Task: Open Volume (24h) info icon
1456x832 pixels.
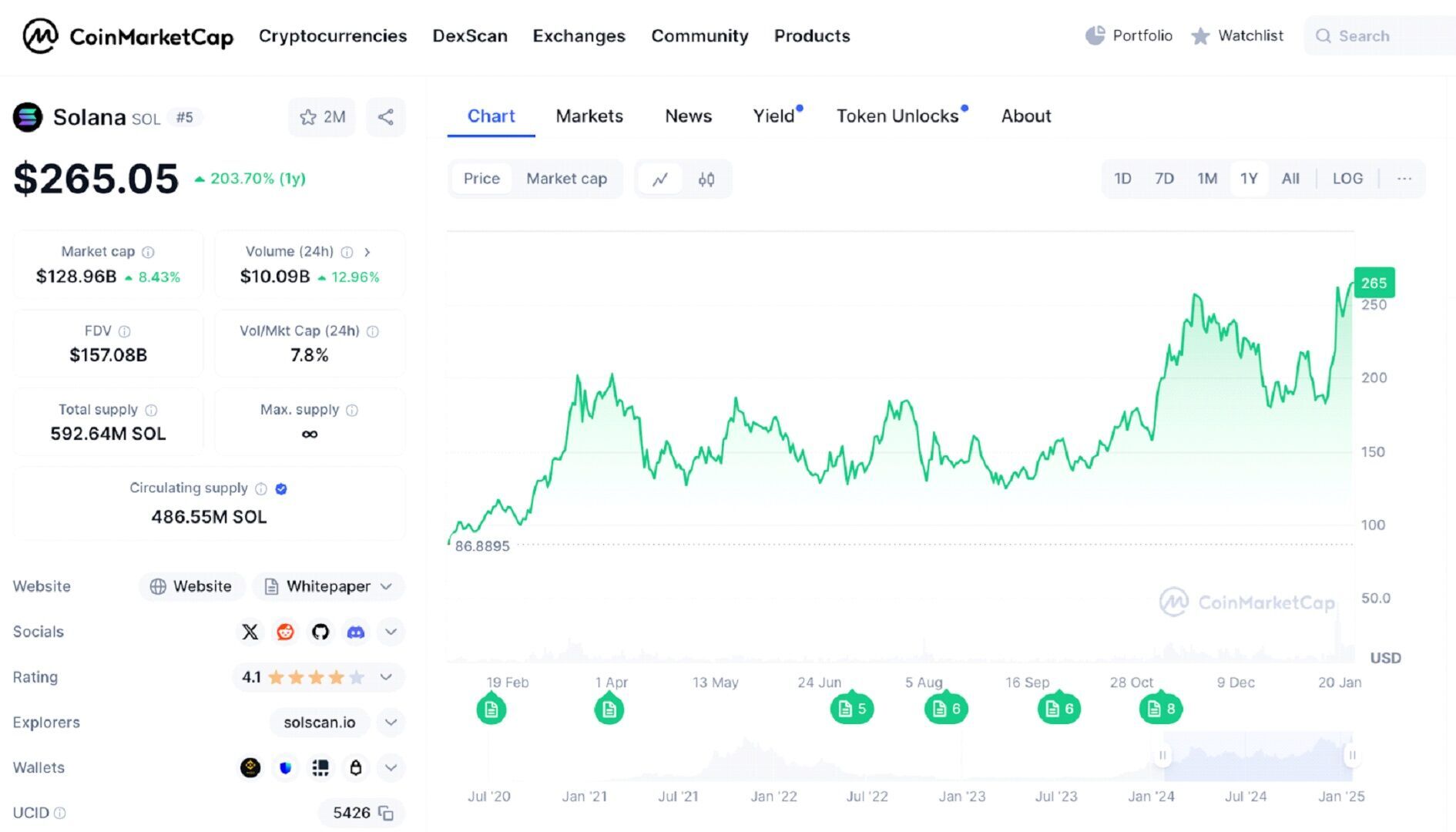Action: pos(347,252)
